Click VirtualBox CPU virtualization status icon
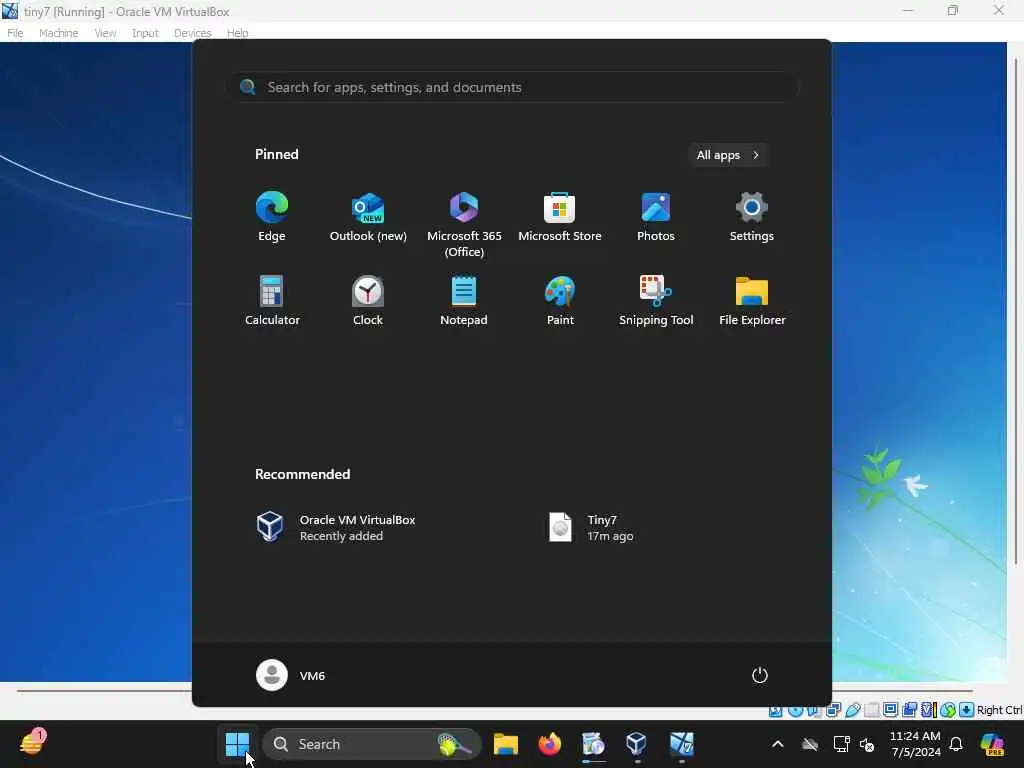This screenshot has width=1024, height=768. [928, 710]
